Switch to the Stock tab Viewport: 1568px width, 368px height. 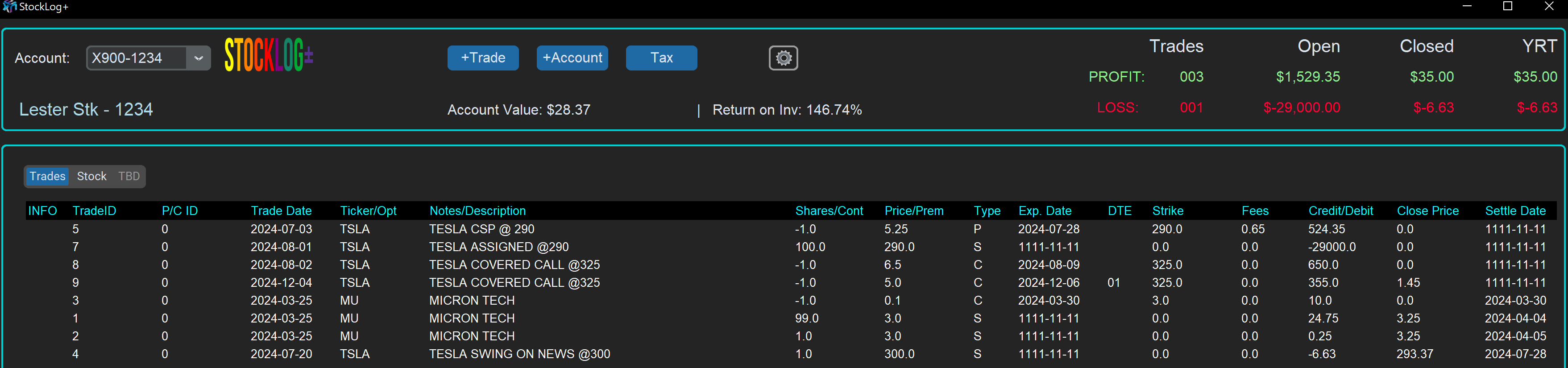91,176
